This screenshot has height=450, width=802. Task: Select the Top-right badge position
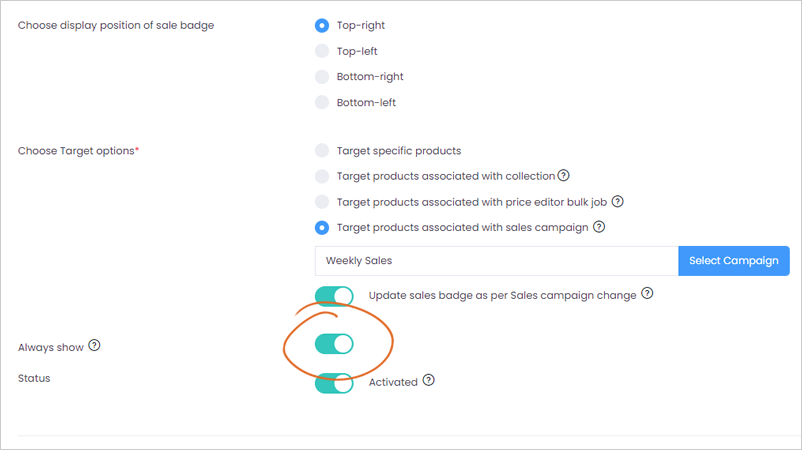[322, 25]
